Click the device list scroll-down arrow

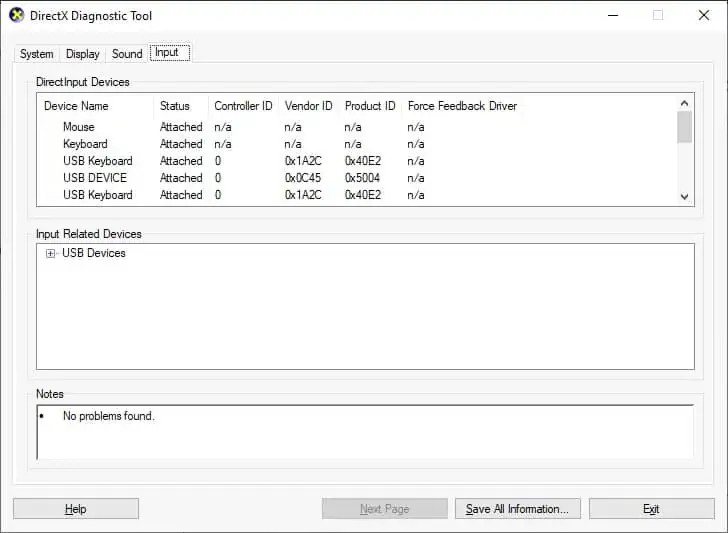(684, 196)
